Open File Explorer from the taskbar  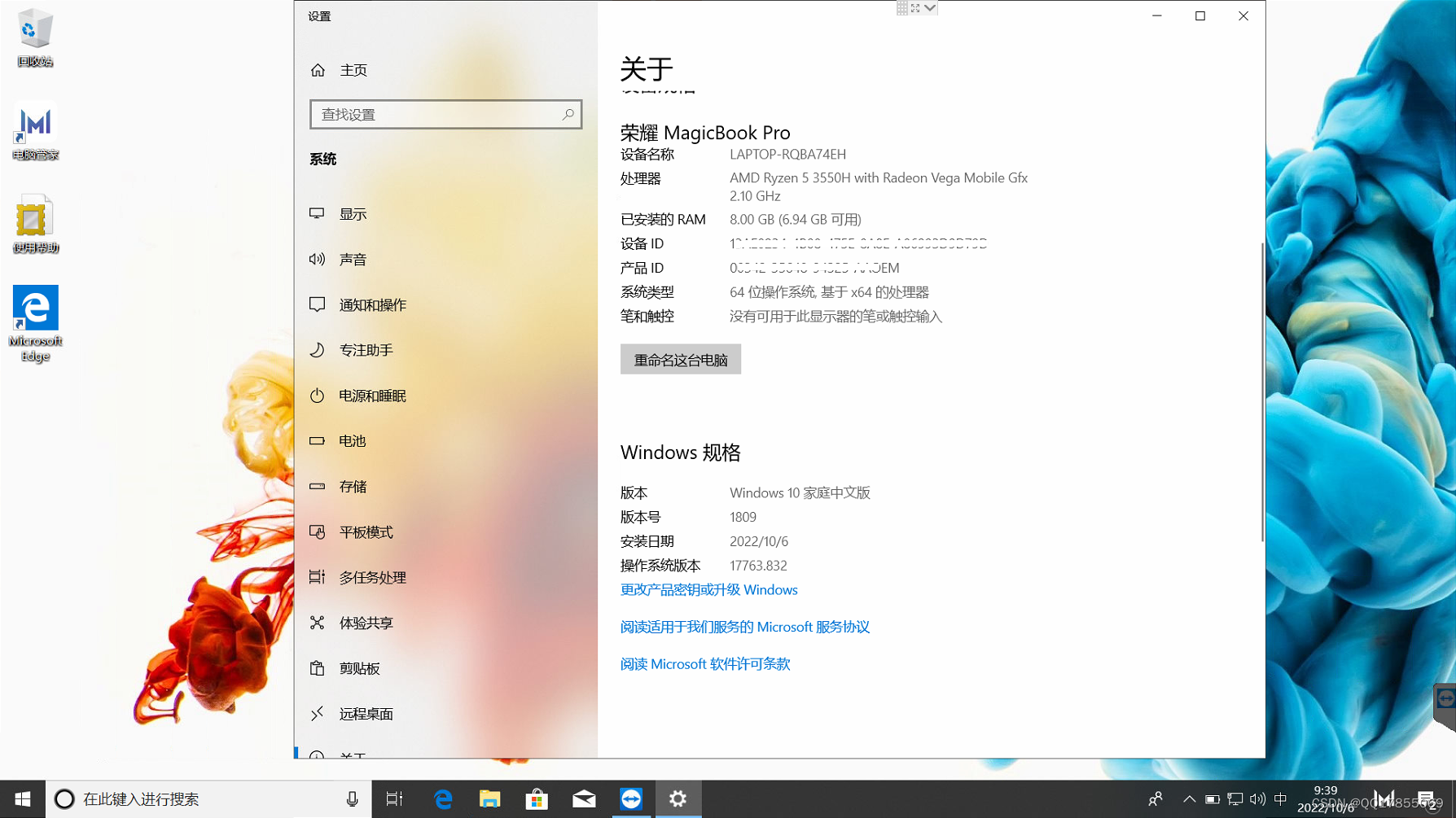tap(489, 799)
